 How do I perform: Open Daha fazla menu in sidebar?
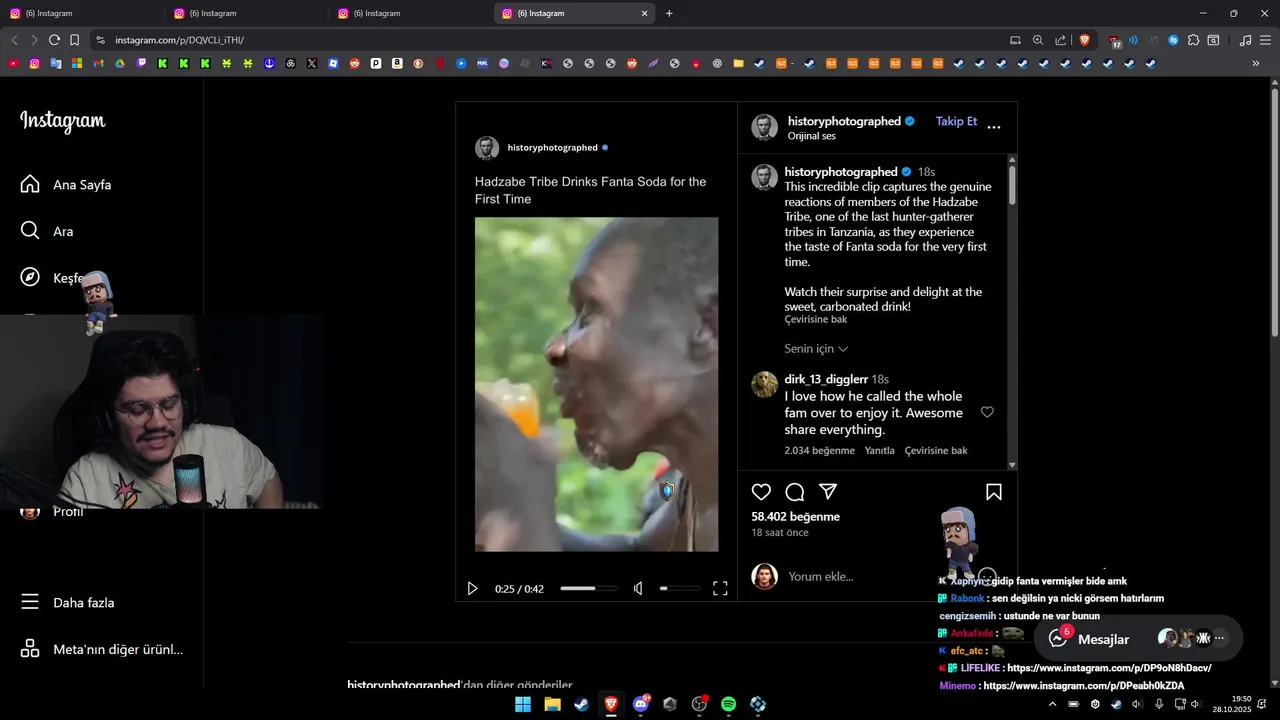click(68, 602)
